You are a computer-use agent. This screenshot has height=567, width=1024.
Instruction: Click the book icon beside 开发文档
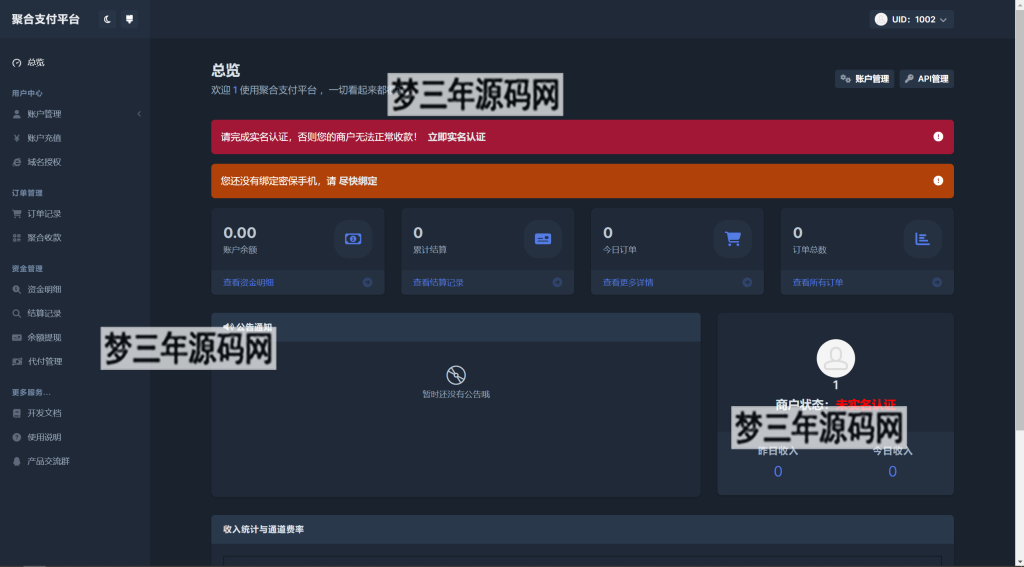[x=17, y=413]
